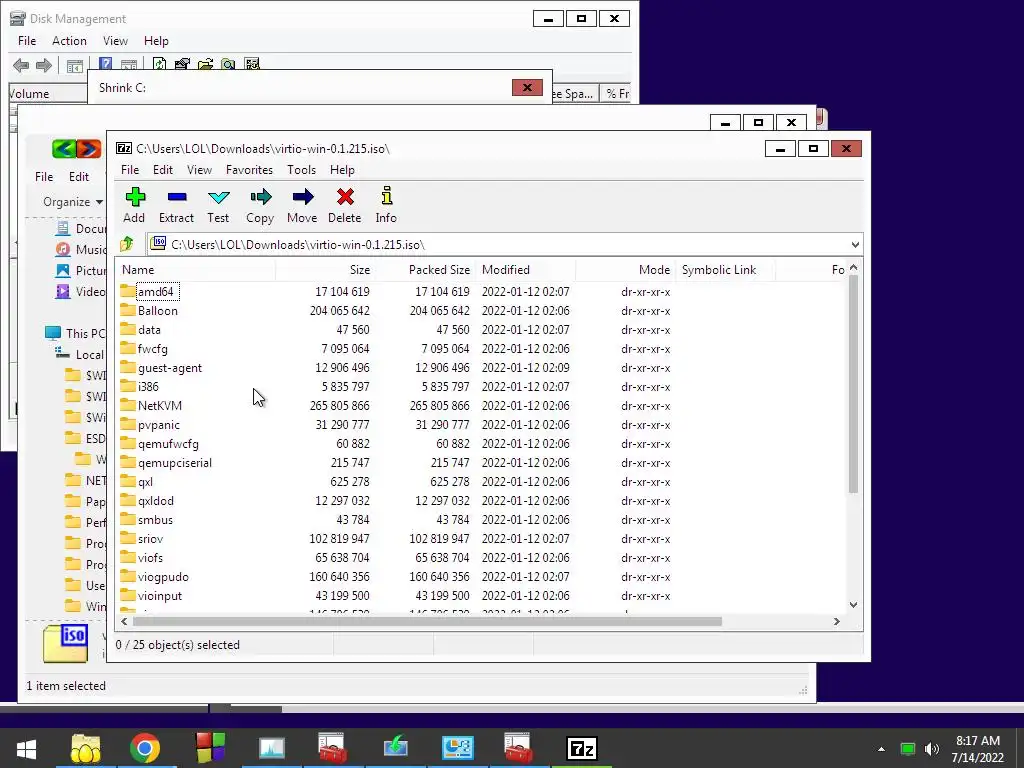Click the Symbolic Link column header

tap(726, 270)
